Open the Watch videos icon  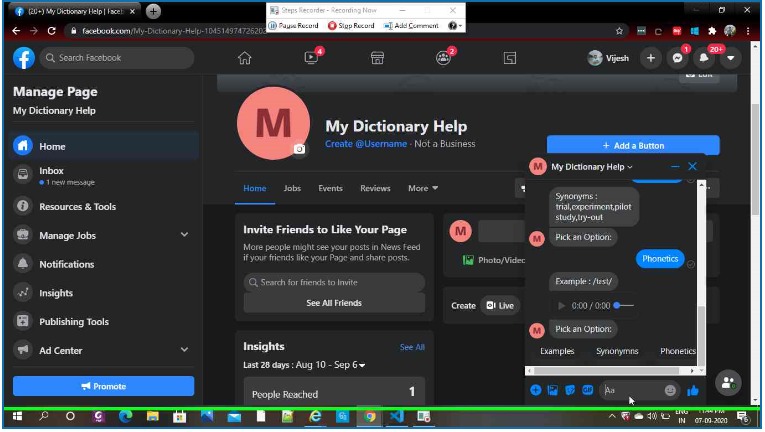pos(311,58)
